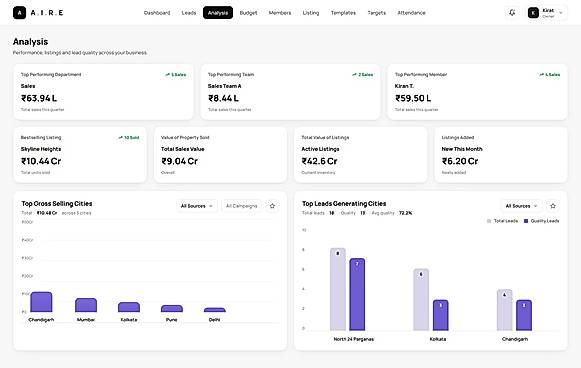Switch to the Budget tab

pyautogui.click(x=248, y=13)
